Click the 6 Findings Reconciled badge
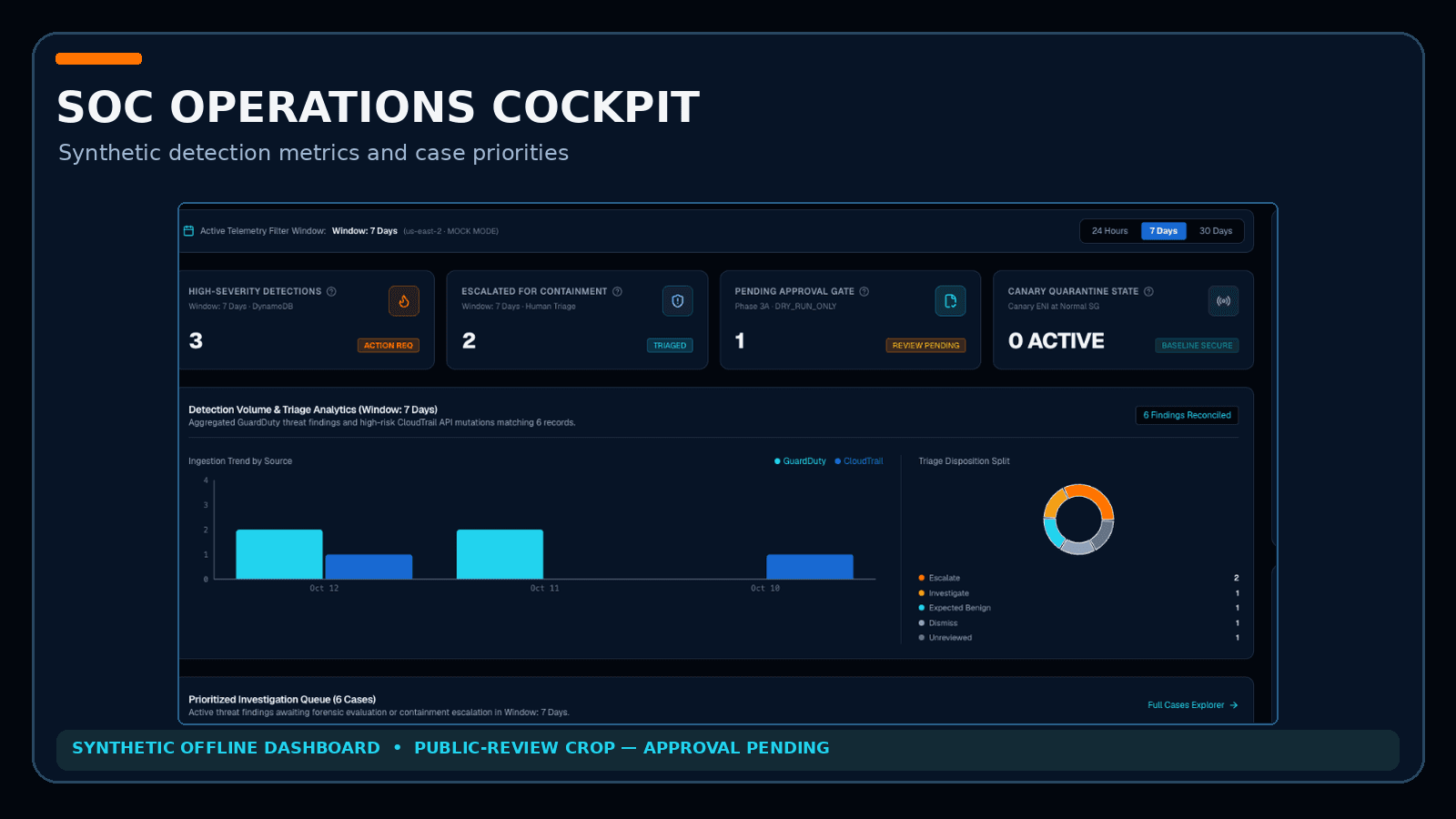Image resolution: width=1456 pixels, height=819 pixels. pyautogui.click(x=1188, y=415)
